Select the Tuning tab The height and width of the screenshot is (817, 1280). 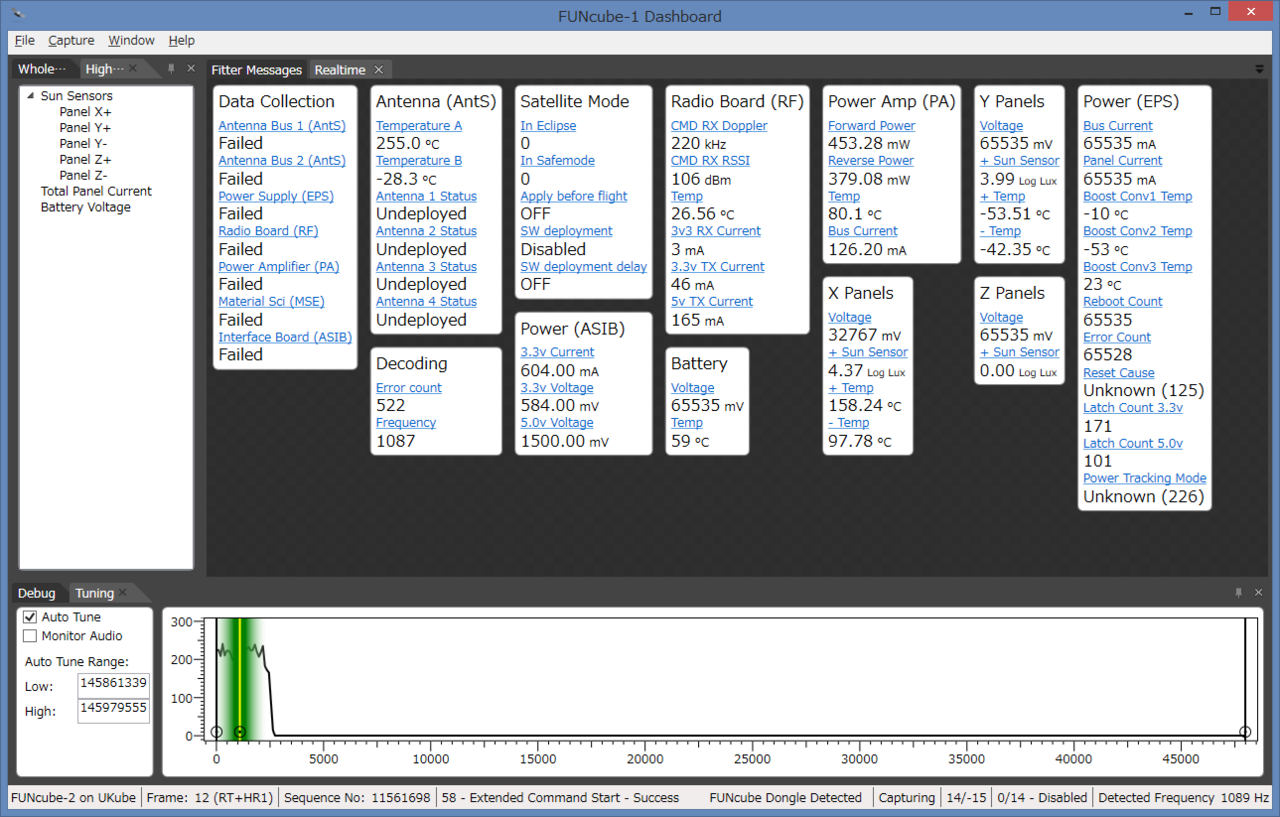pyautogui.click(x=94, y=593)
